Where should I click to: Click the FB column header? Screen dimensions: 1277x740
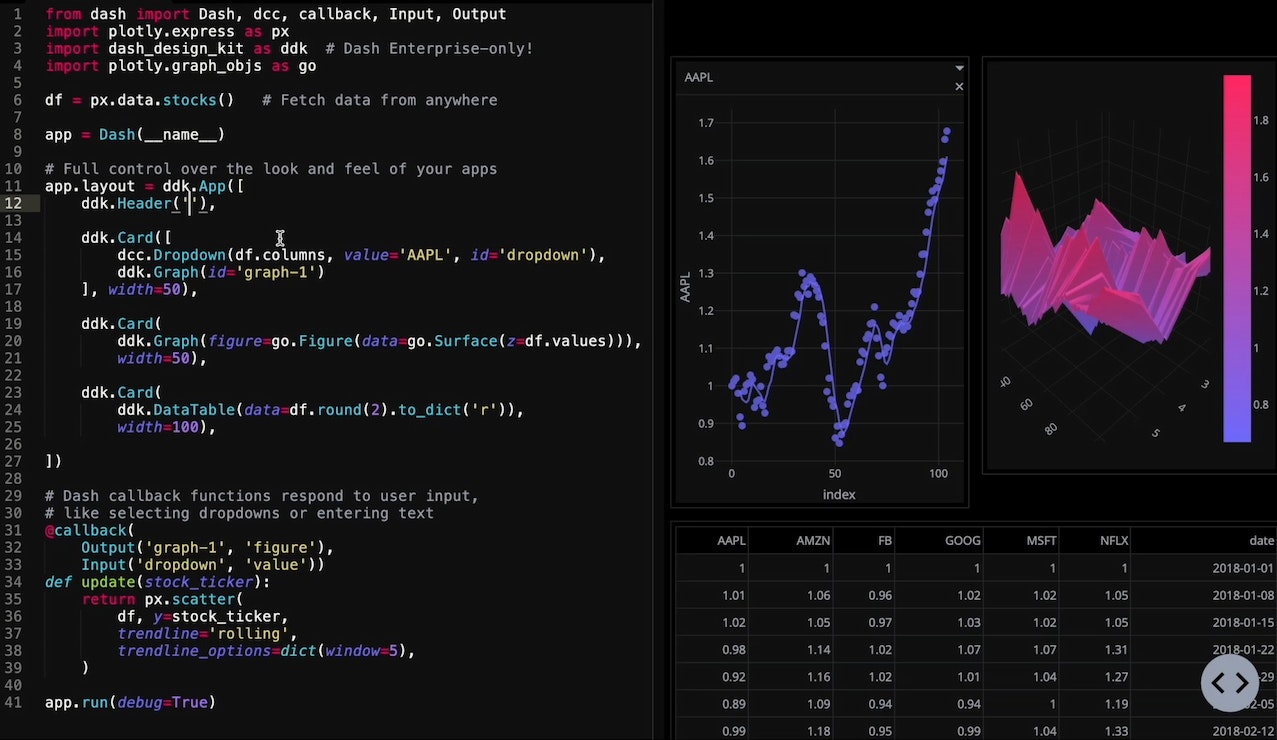pyautogui.click(x=884, y=541)
